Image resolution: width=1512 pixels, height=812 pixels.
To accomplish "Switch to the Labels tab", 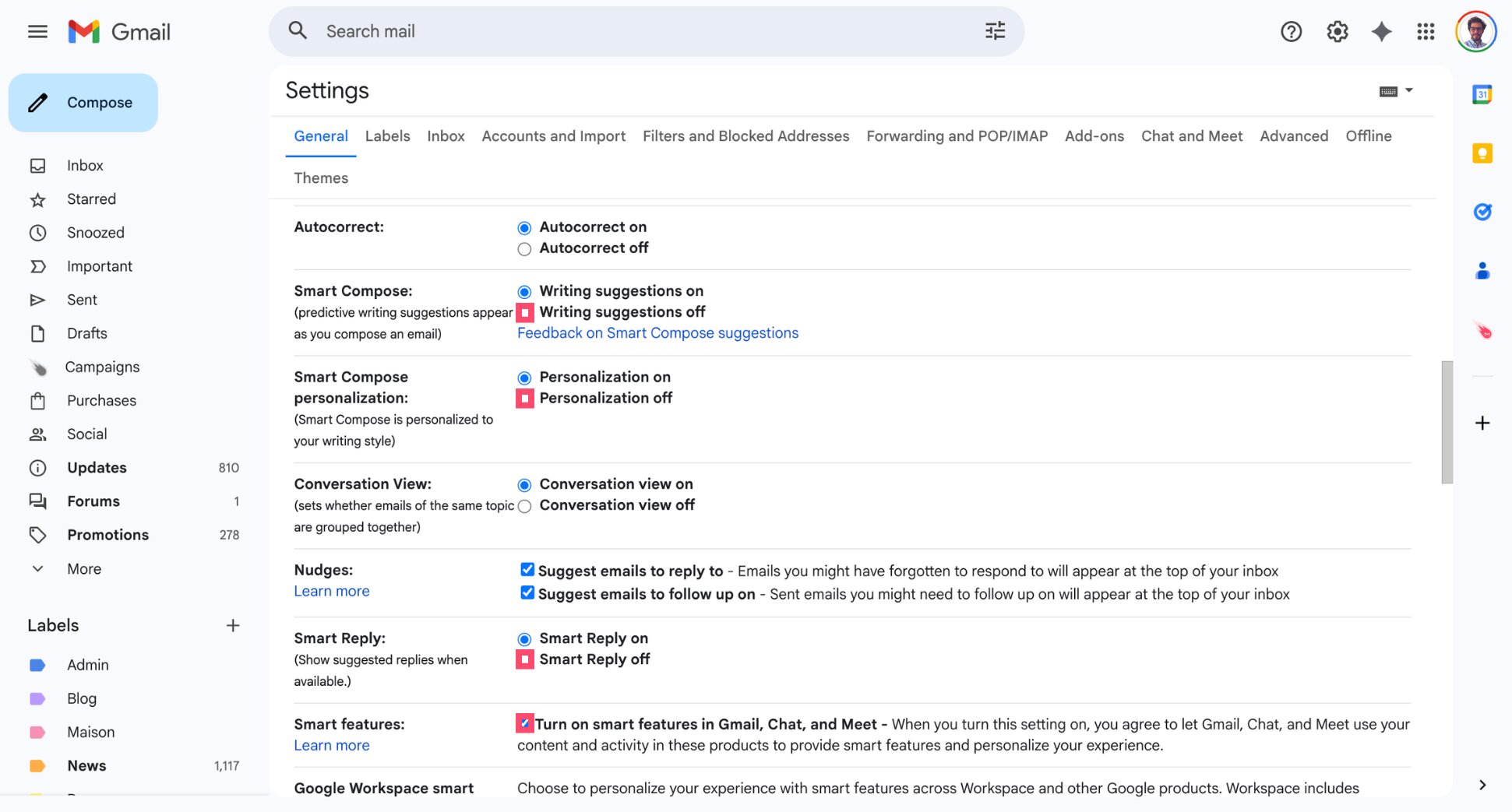I will tap(387, 136).
